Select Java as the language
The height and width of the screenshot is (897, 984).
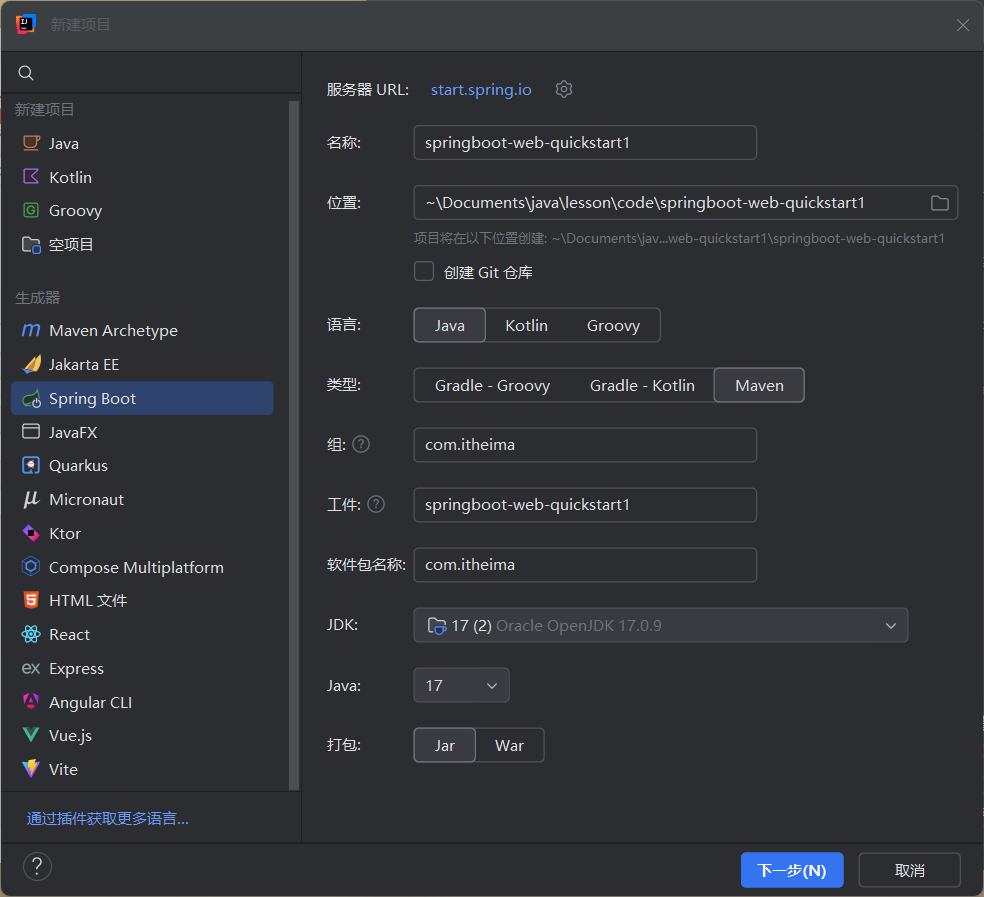point(449,325)
